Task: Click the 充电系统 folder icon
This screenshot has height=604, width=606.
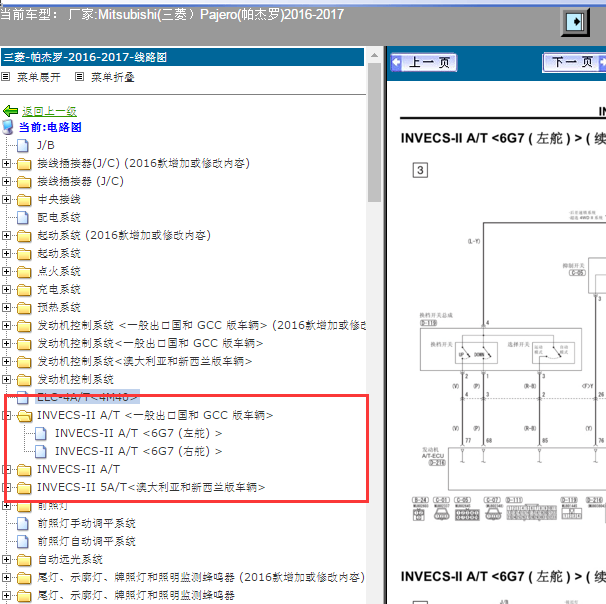Action: pos(24,290)
